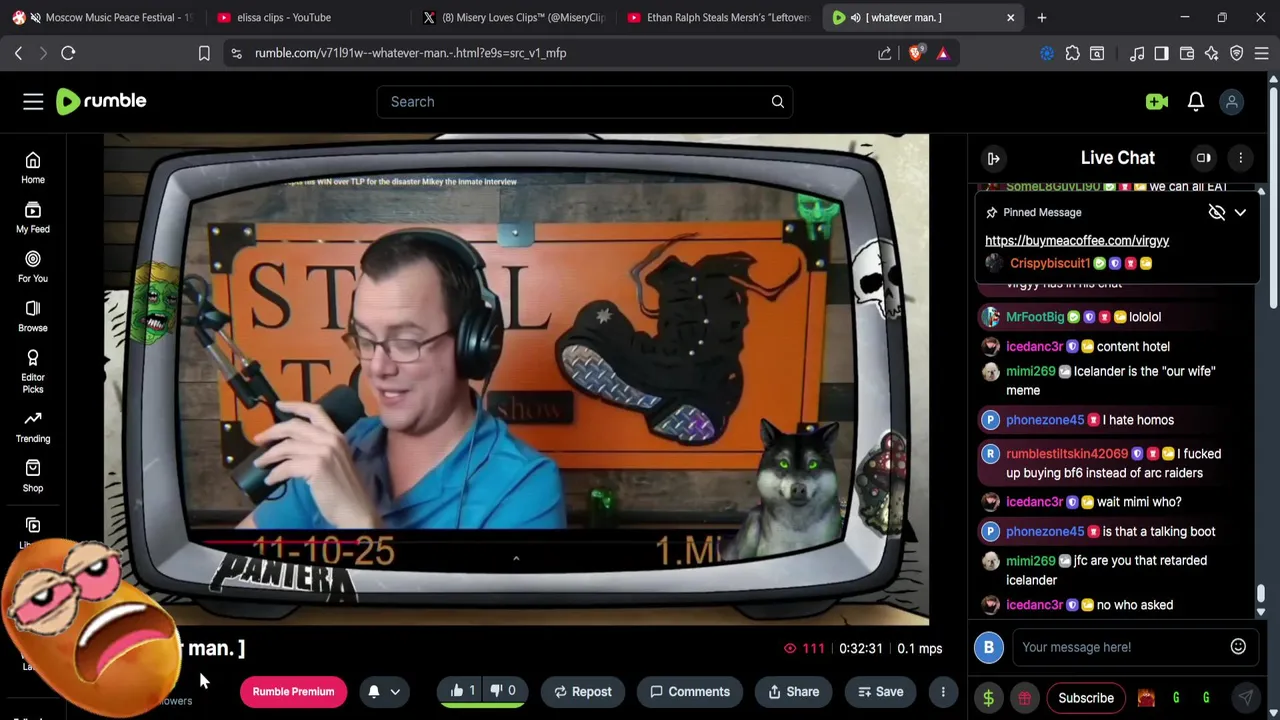1280x720 pixels.
Task: Toggle the channel notification bell
Action: (x=373, y=691)
